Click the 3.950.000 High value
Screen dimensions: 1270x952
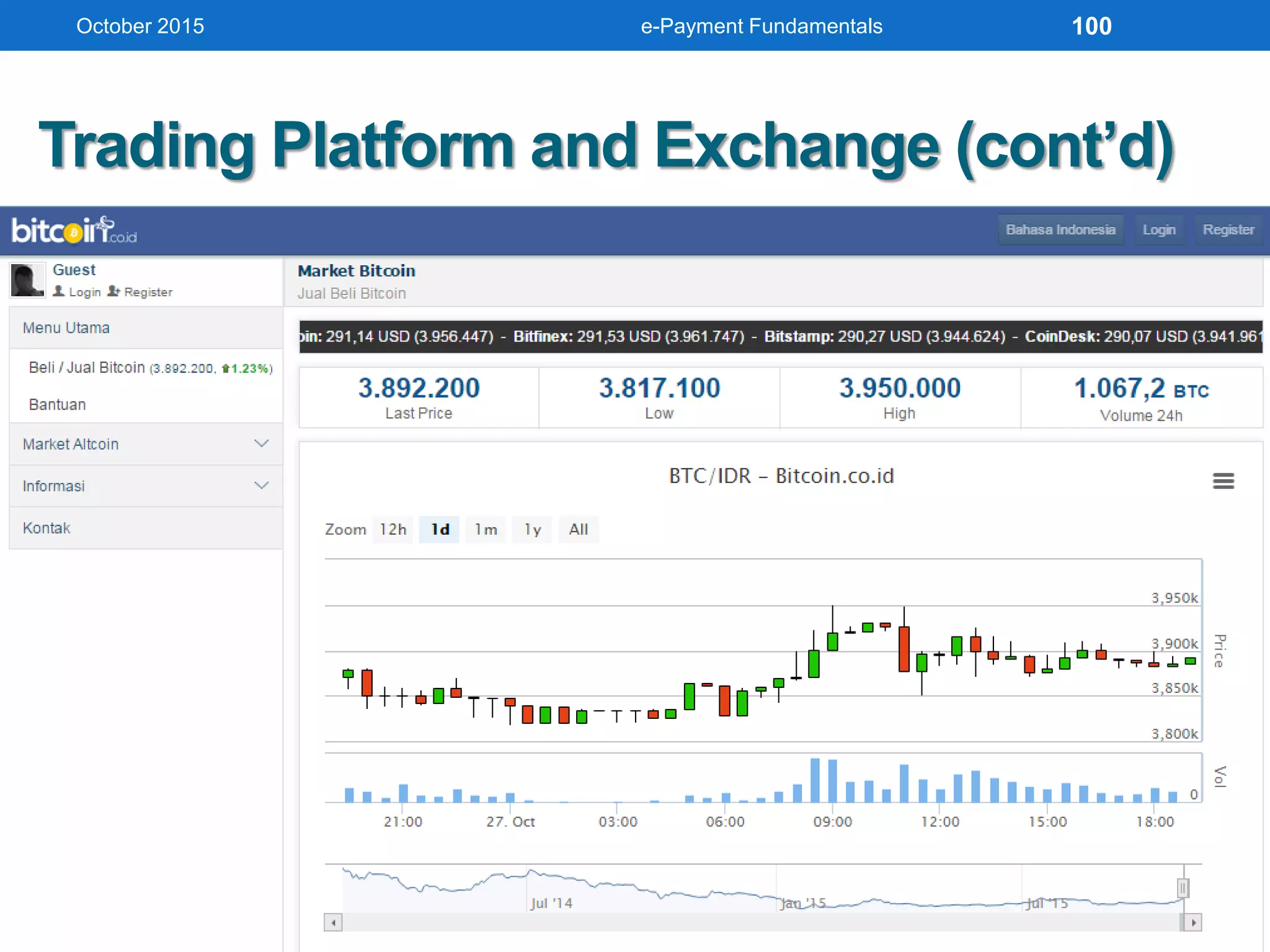point(900,389)
